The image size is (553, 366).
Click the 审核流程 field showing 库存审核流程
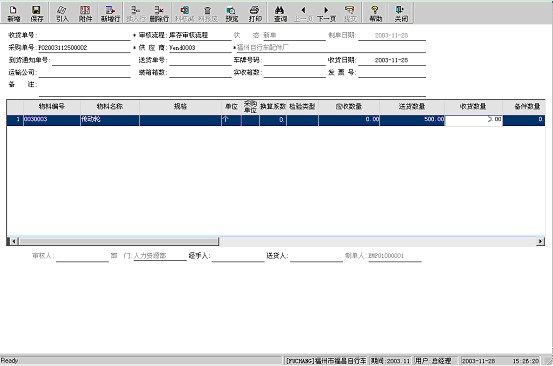pyautogui.click(x=200, y=35)
